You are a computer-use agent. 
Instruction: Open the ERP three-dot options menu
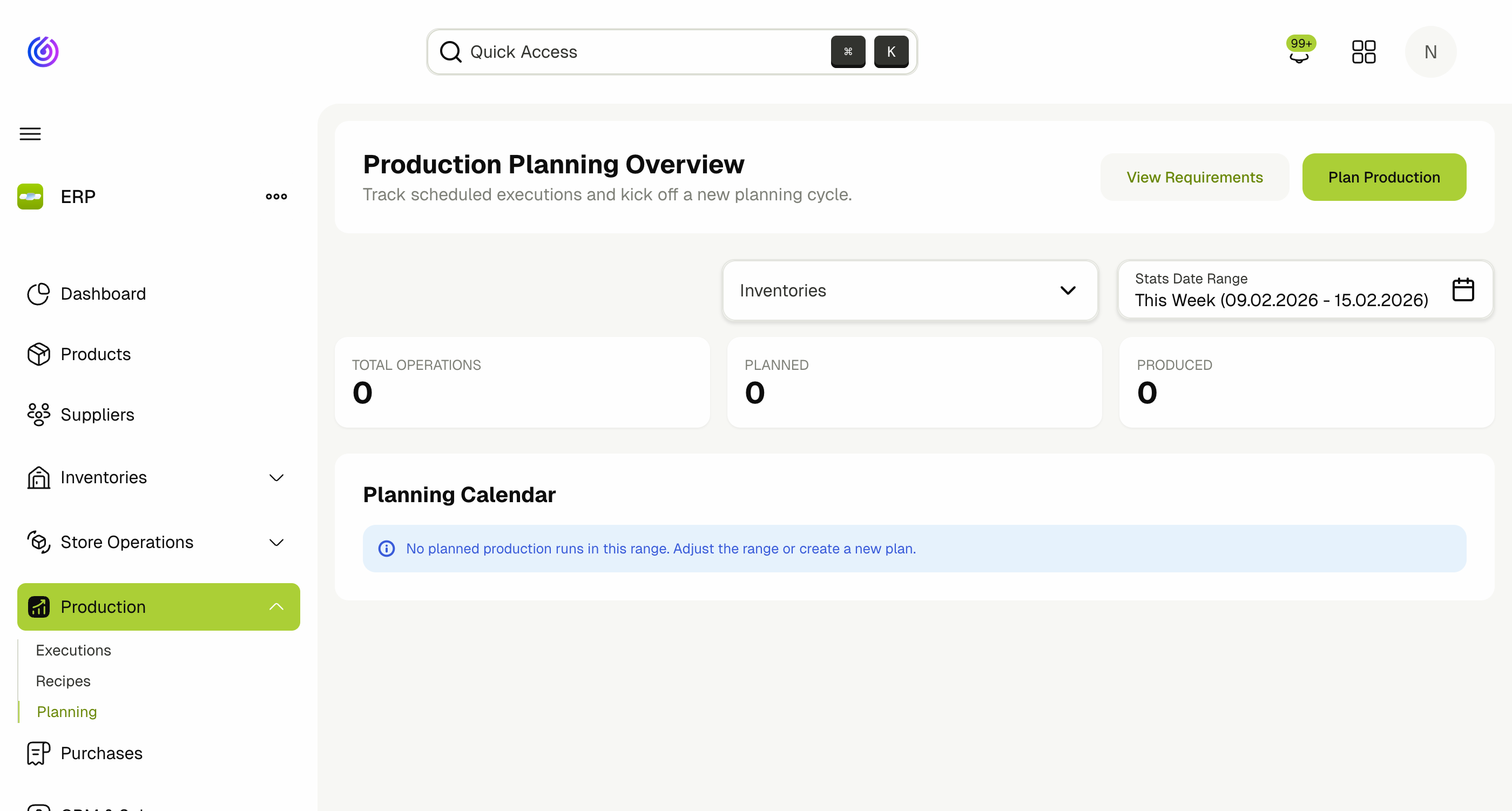pyautogui.click(x=276, y=197)
